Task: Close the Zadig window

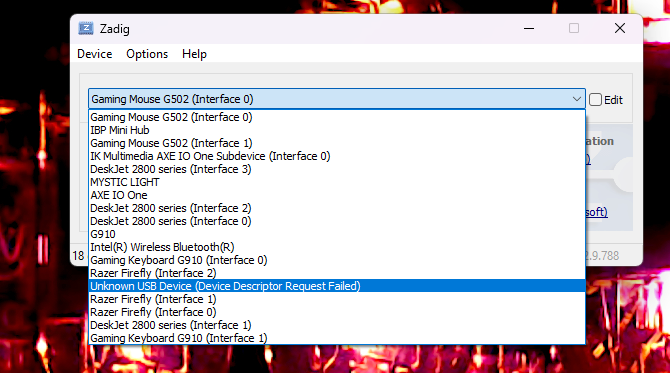Action: [x=620, y=29]
